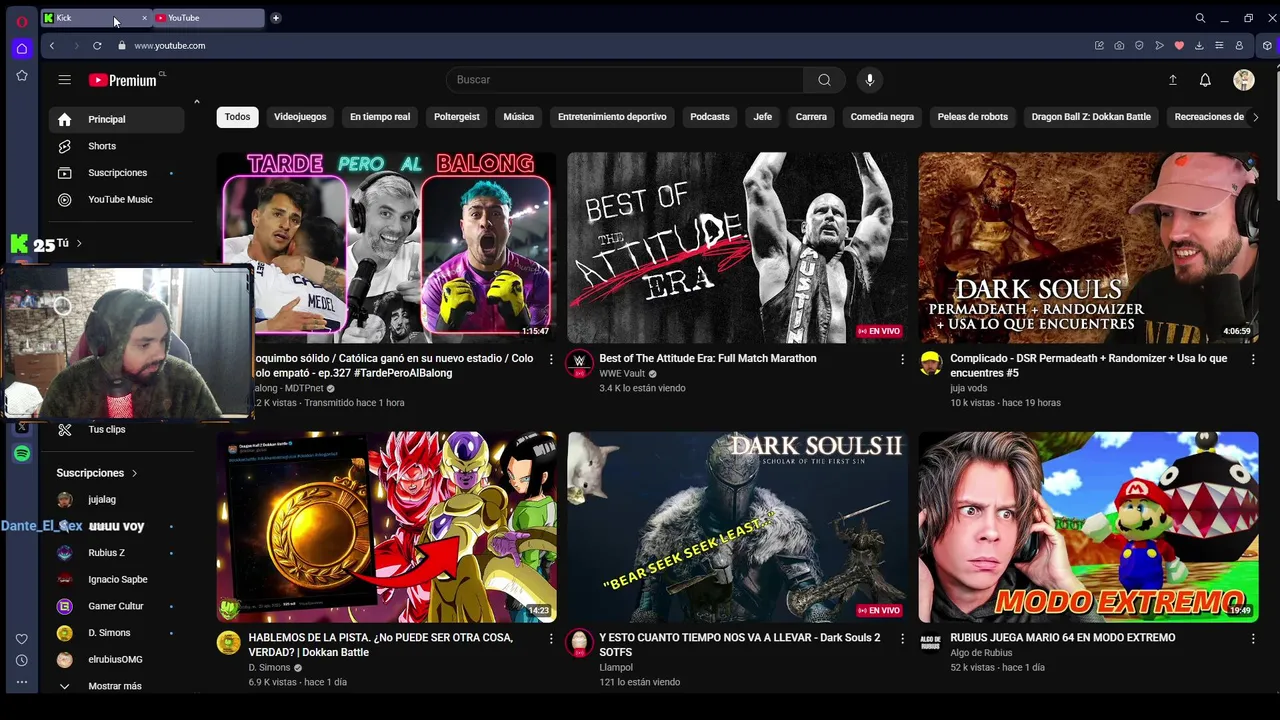
Task: Click Opera tab search magnifier icon
Action: tap(1200, 18)
